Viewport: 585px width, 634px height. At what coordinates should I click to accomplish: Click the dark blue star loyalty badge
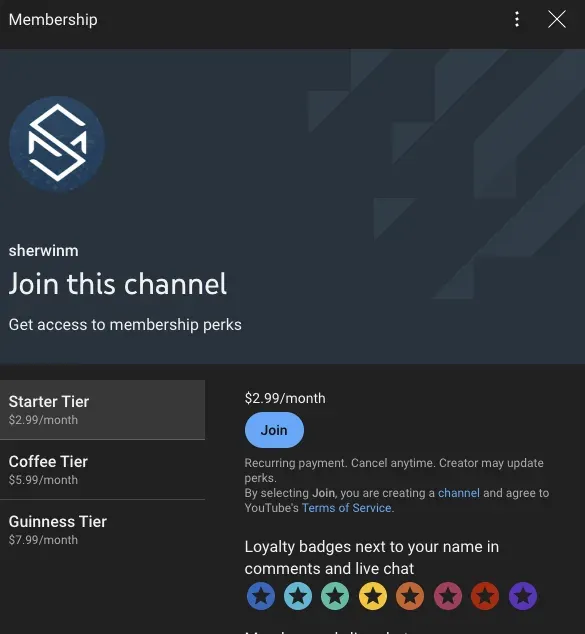(261, 596)
